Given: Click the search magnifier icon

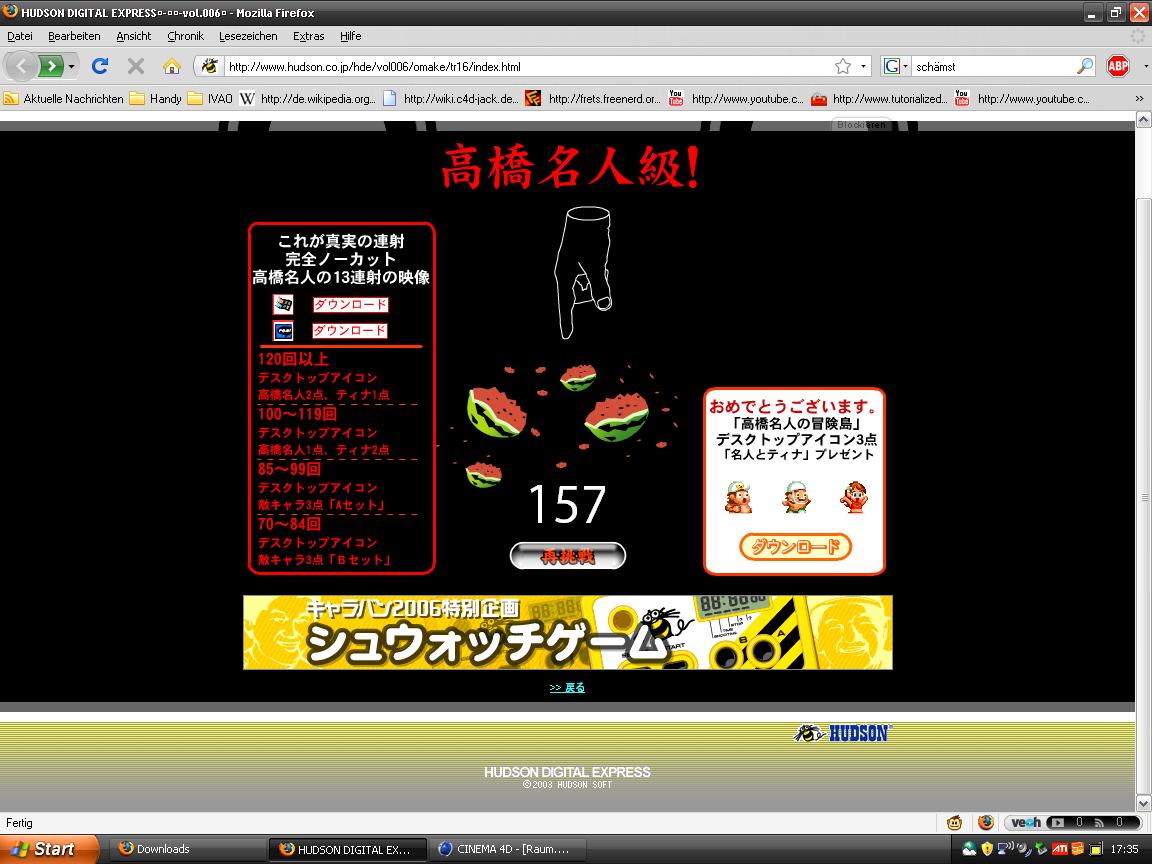Looking at the screenshot, I should click(1084, 66).
